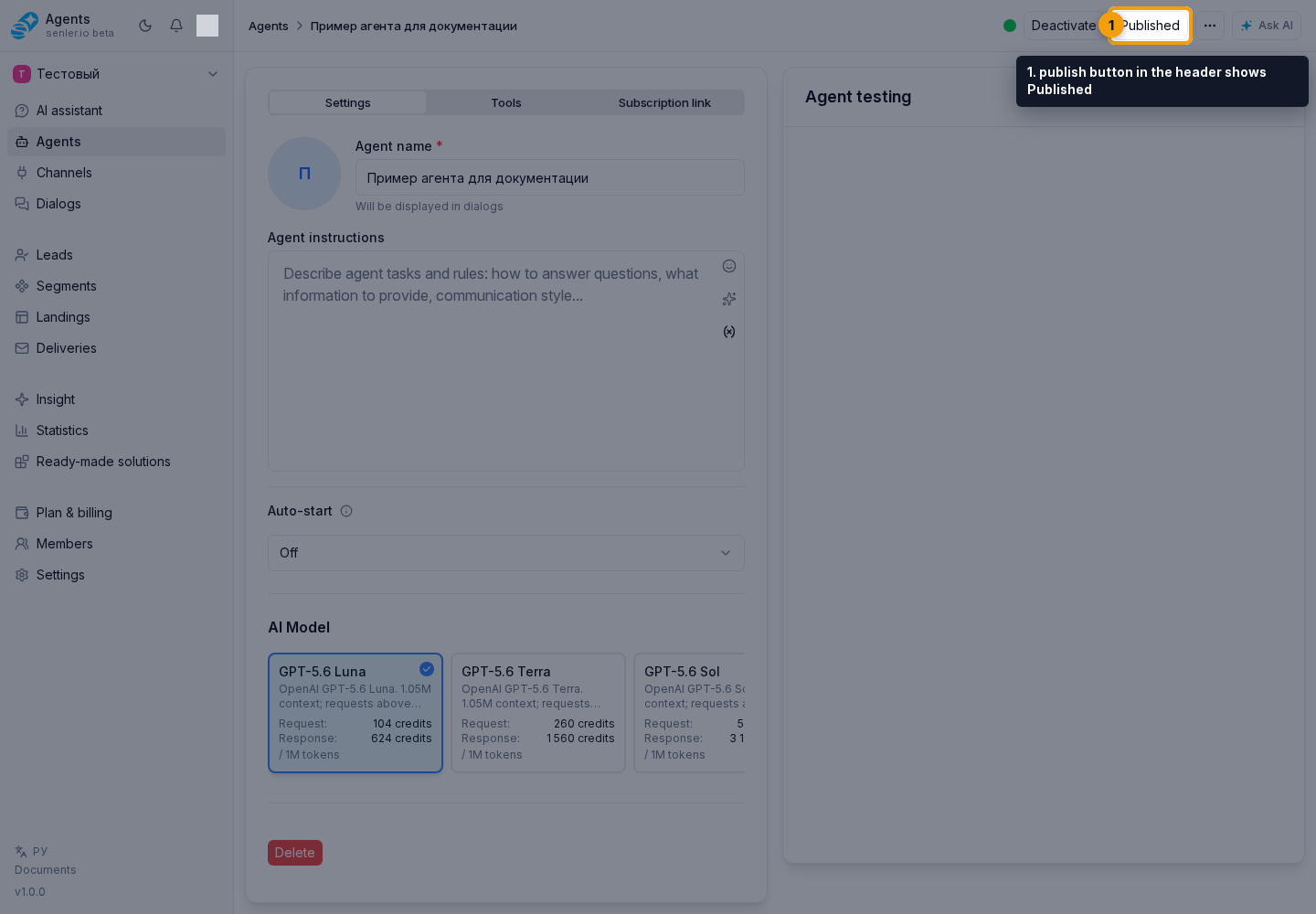
Task: Select GPT-5.6 Luna model card
Action: (x=356, y=713)
